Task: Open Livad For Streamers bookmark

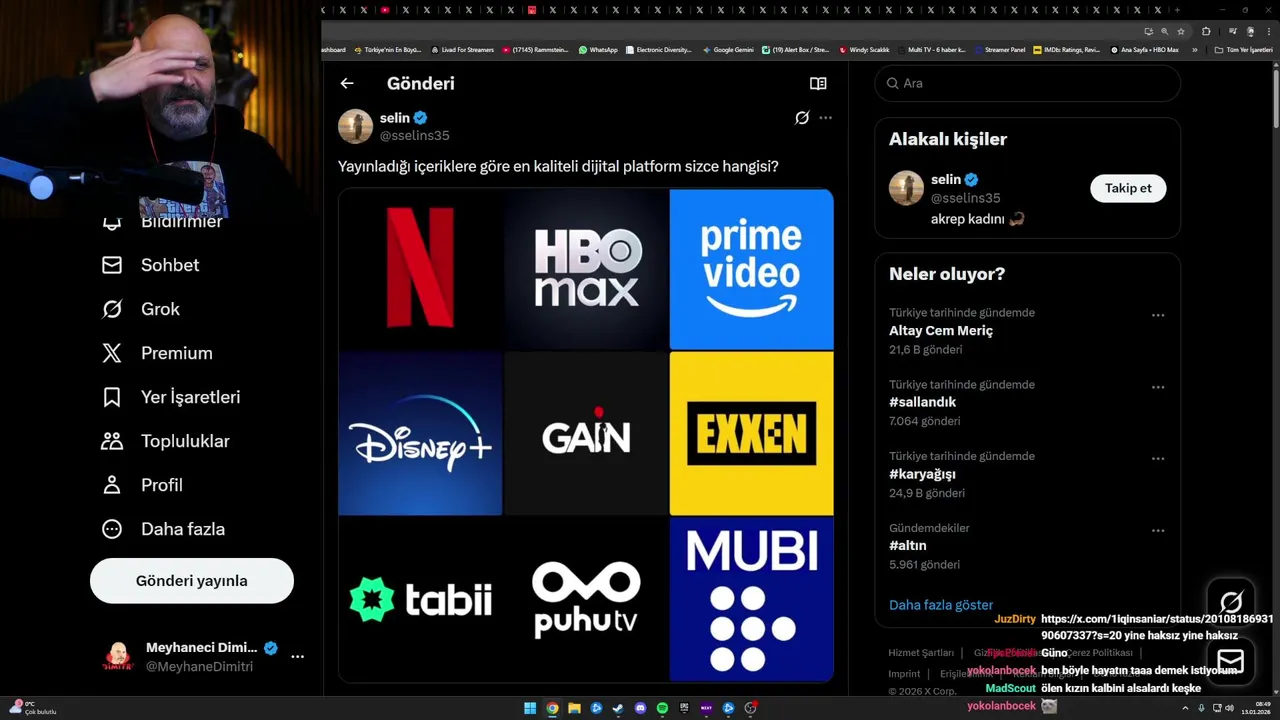Action: (462, 49)
